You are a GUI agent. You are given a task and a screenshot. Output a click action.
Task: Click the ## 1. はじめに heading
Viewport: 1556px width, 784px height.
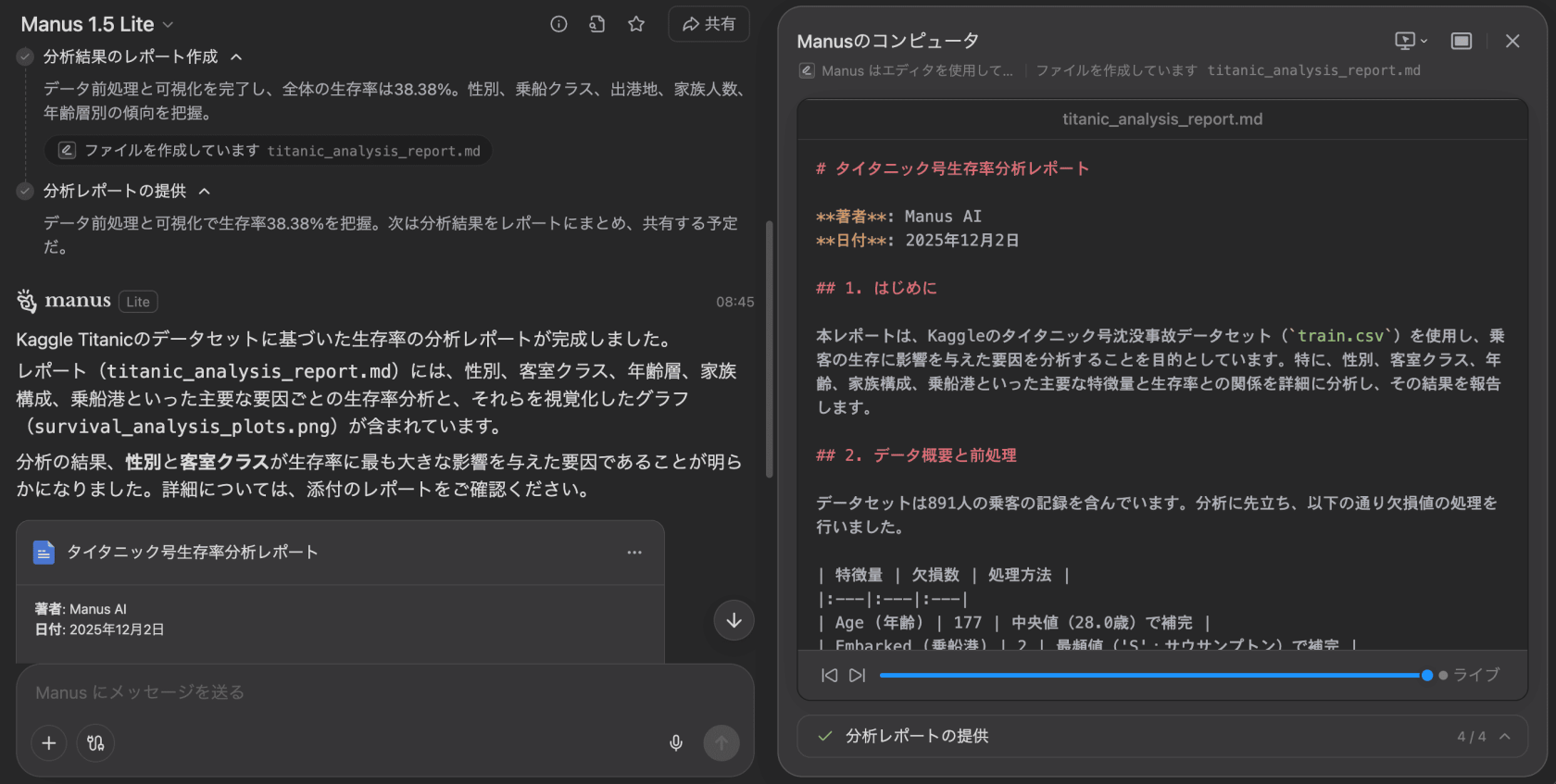point(876,288)
